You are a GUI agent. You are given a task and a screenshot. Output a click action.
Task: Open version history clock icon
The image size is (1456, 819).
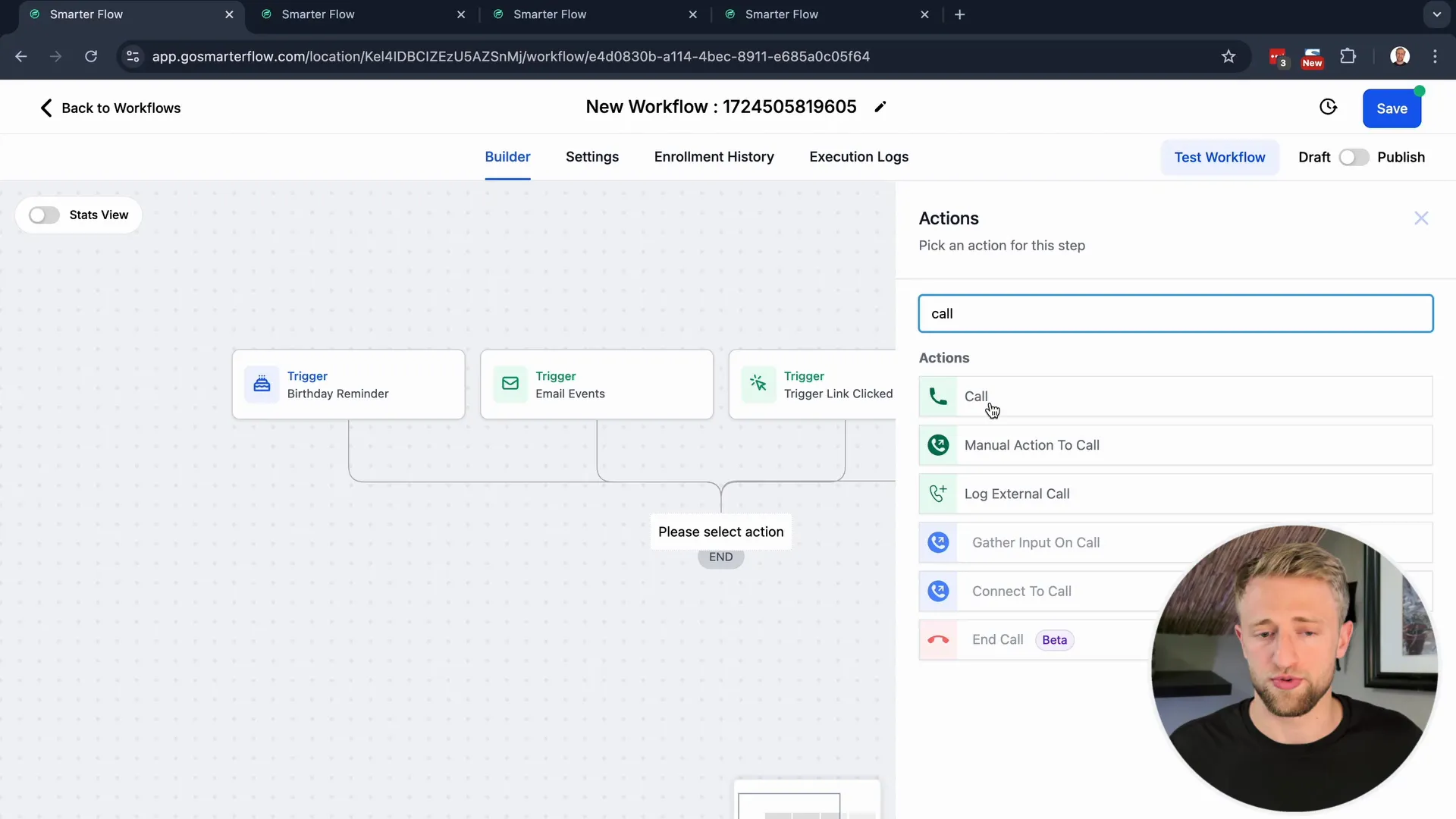click(1328, 107)
